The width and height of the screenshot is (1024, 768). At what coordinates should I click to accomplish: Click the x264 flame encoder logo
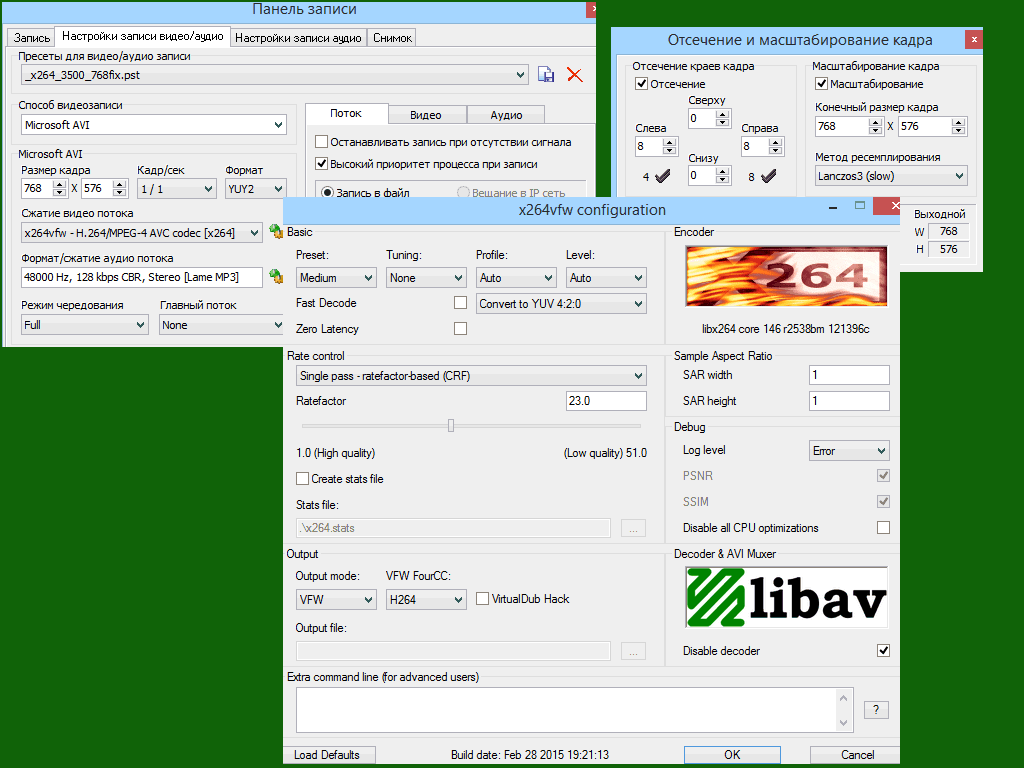[786, 276]
